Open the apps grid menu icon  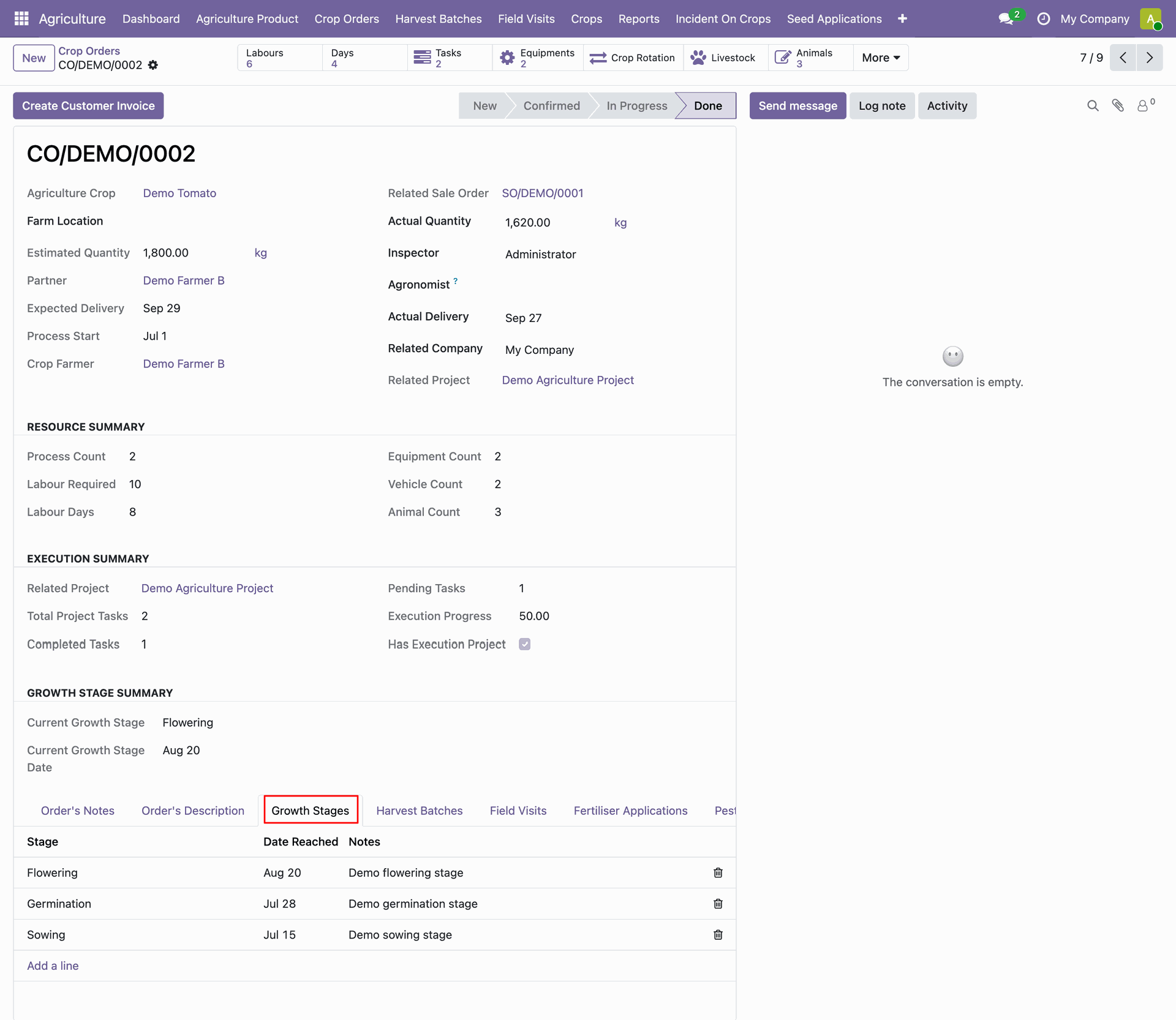pyautogui.click(x=21, y=18)
